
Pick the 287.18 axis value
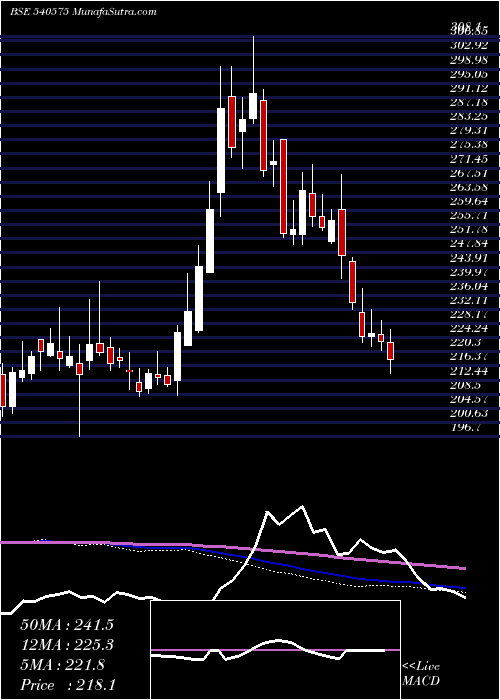click(x=470, y=102)
